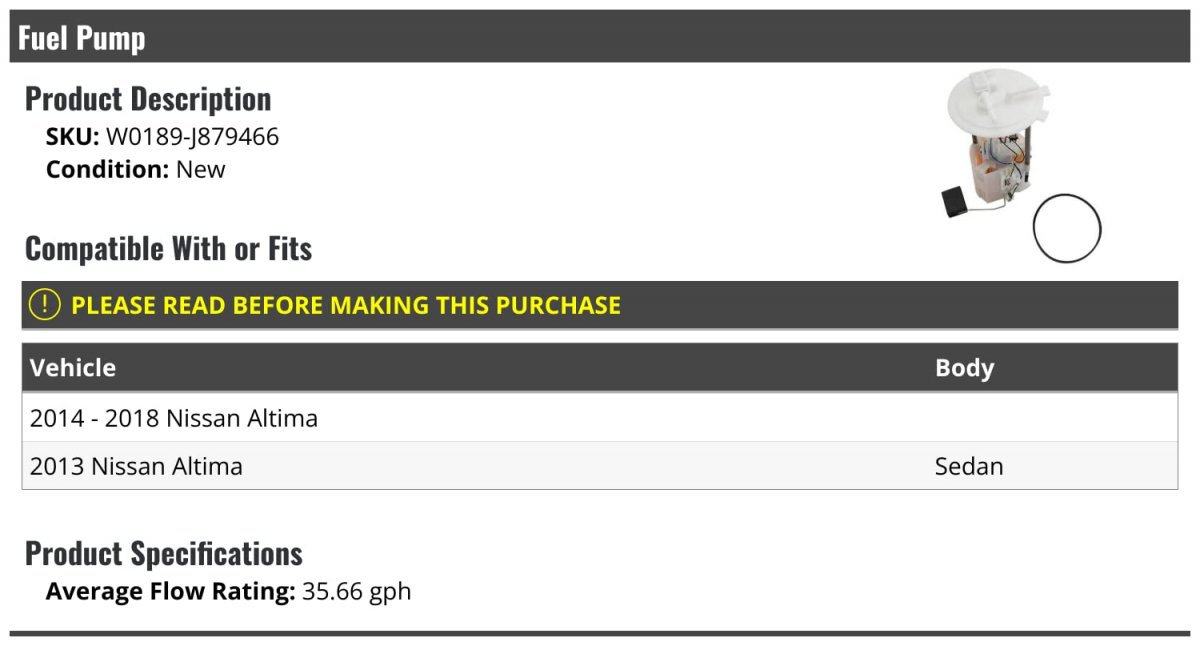Select the 2013 Nissan Altima row
Image resolution: width=1200 pixels, height=646 pixels.
tap(600, 466)
